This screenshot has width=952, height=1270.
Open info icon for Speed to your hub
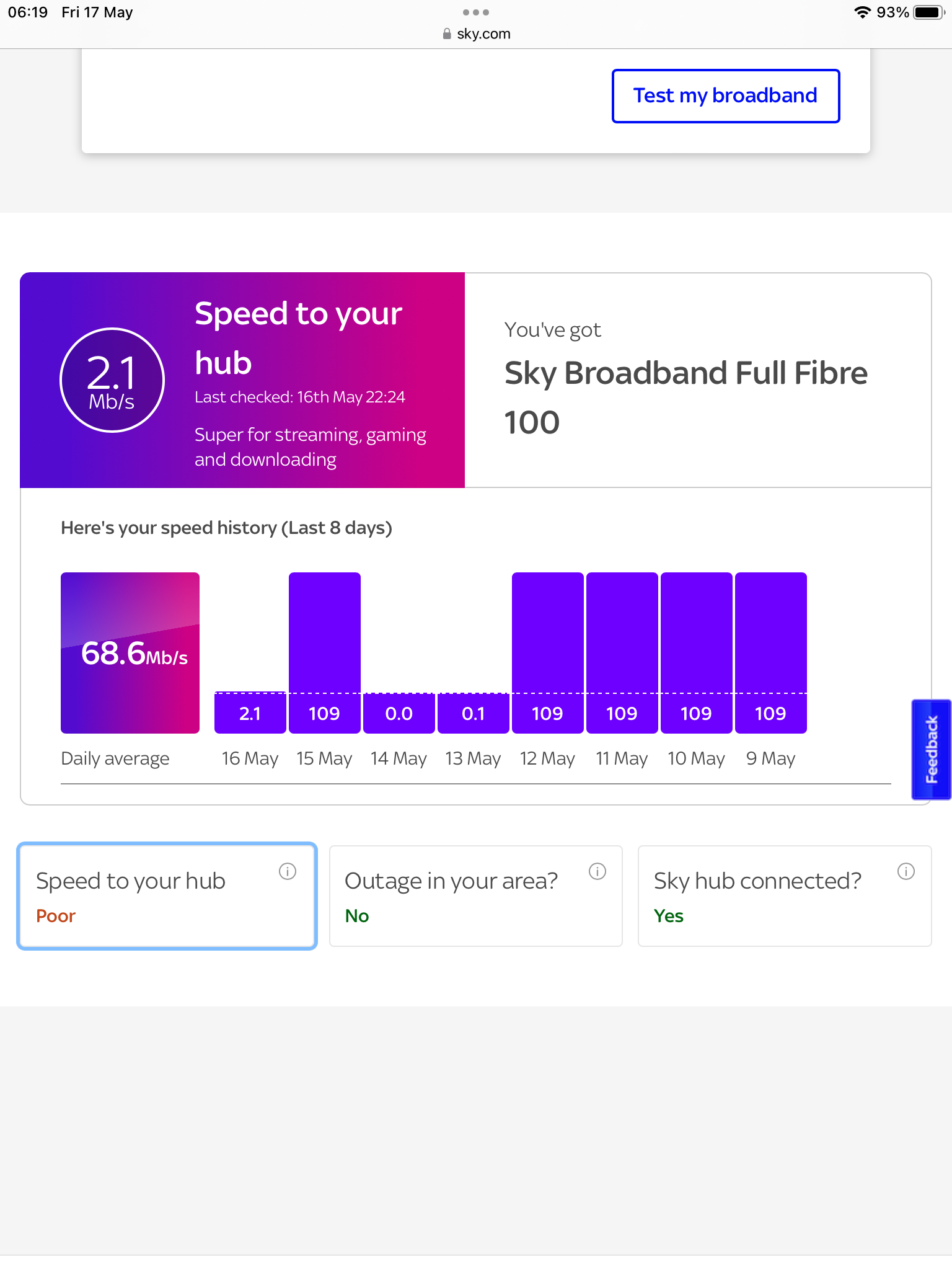(x=288, y=871)
